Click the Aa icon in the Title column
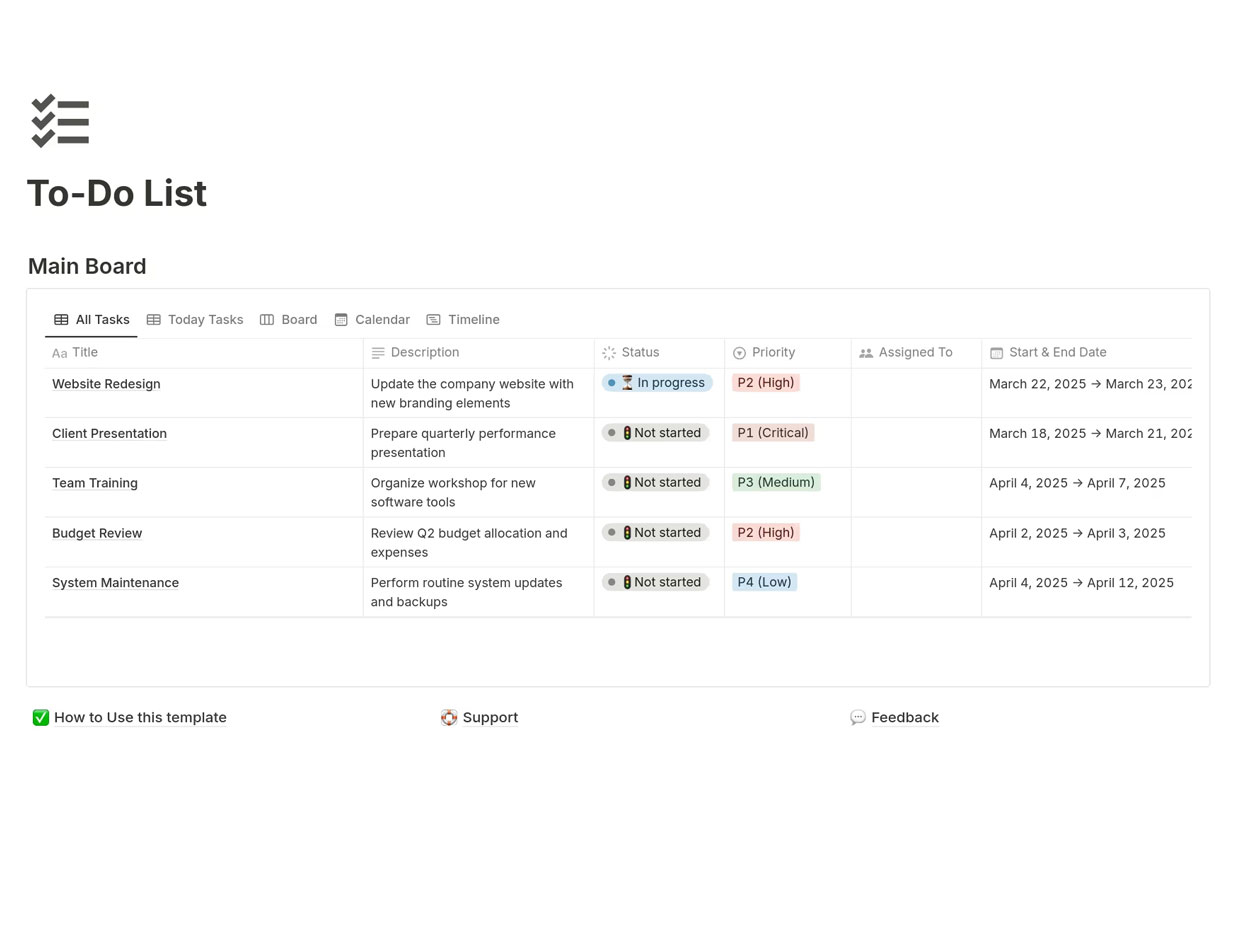1240x930 pixels. [x=58, y=353]
